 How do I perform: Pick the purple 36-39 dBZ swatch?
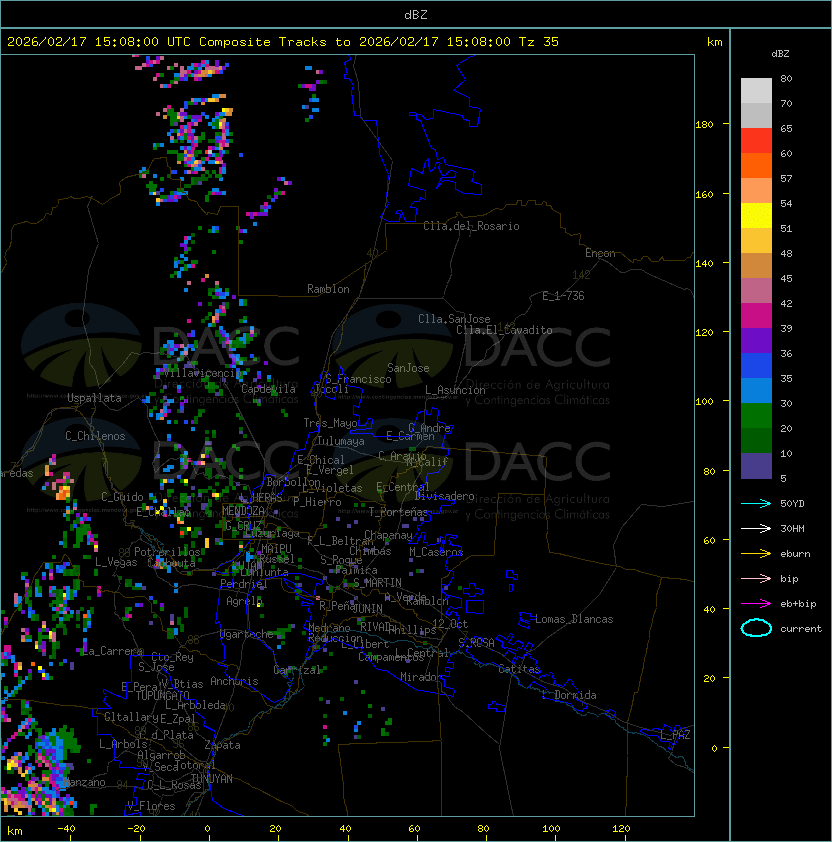(x=756, y=340)
